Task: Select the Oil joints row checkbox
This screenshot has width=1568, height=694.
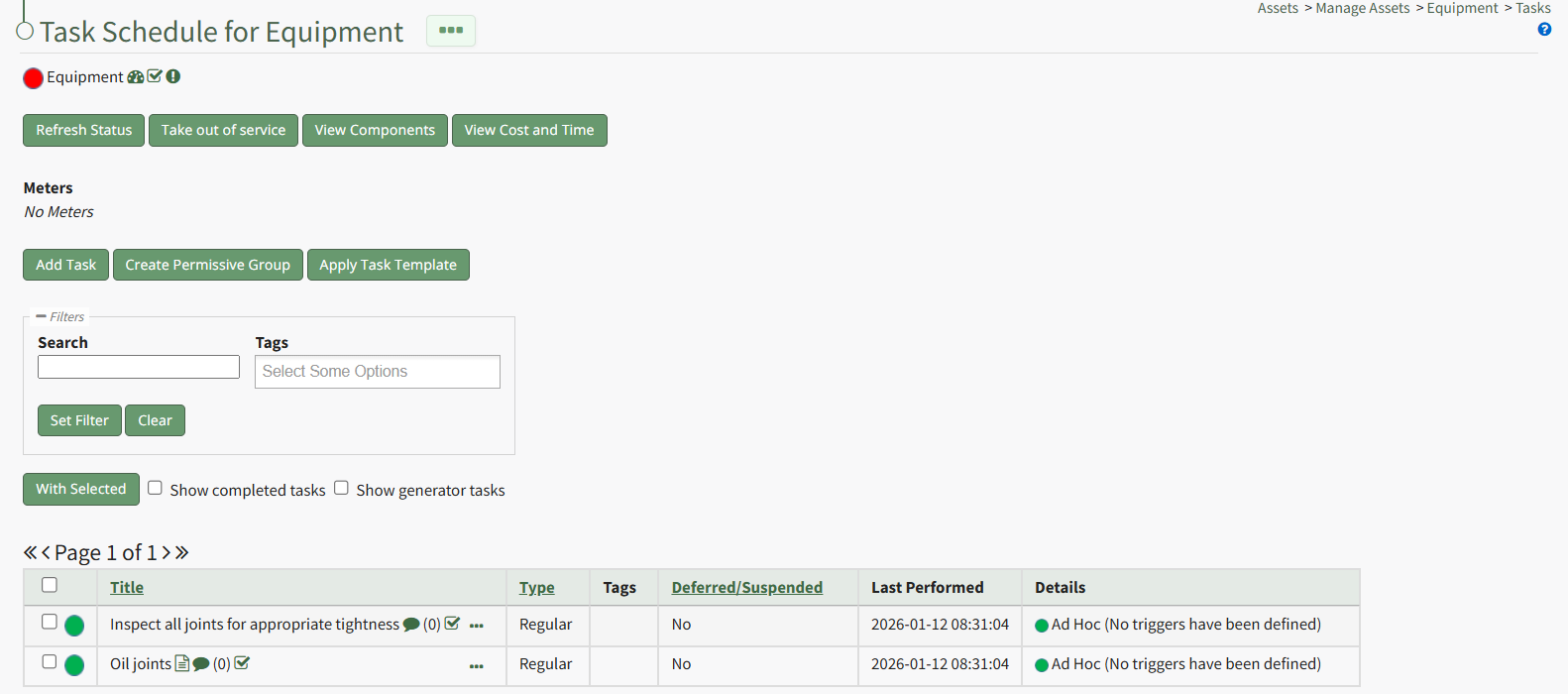Action: (50, 661)
